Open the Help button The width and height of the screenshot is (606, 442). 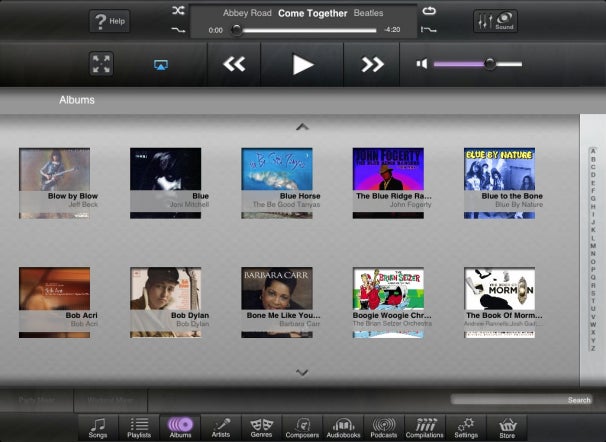tap(110, 21)
